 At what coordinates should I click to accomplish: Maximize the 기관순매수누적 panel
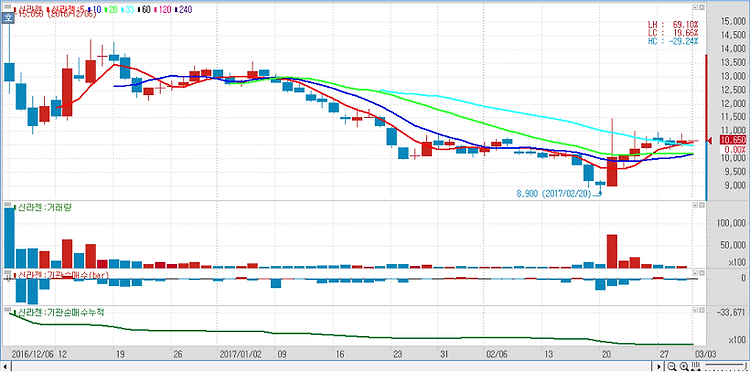click(x=702, y=310)
